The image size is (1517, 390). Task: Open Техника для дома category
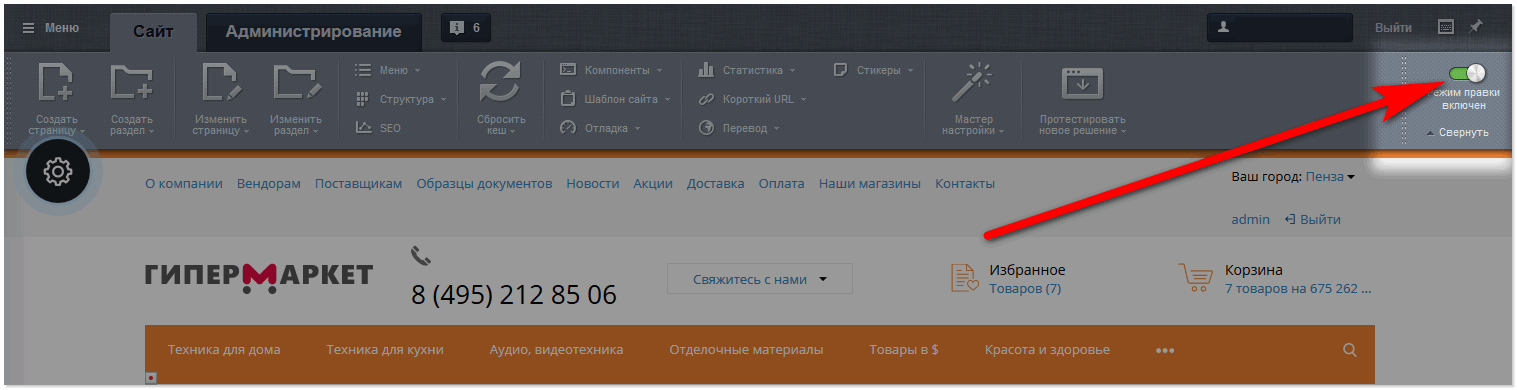coord(224,350)
